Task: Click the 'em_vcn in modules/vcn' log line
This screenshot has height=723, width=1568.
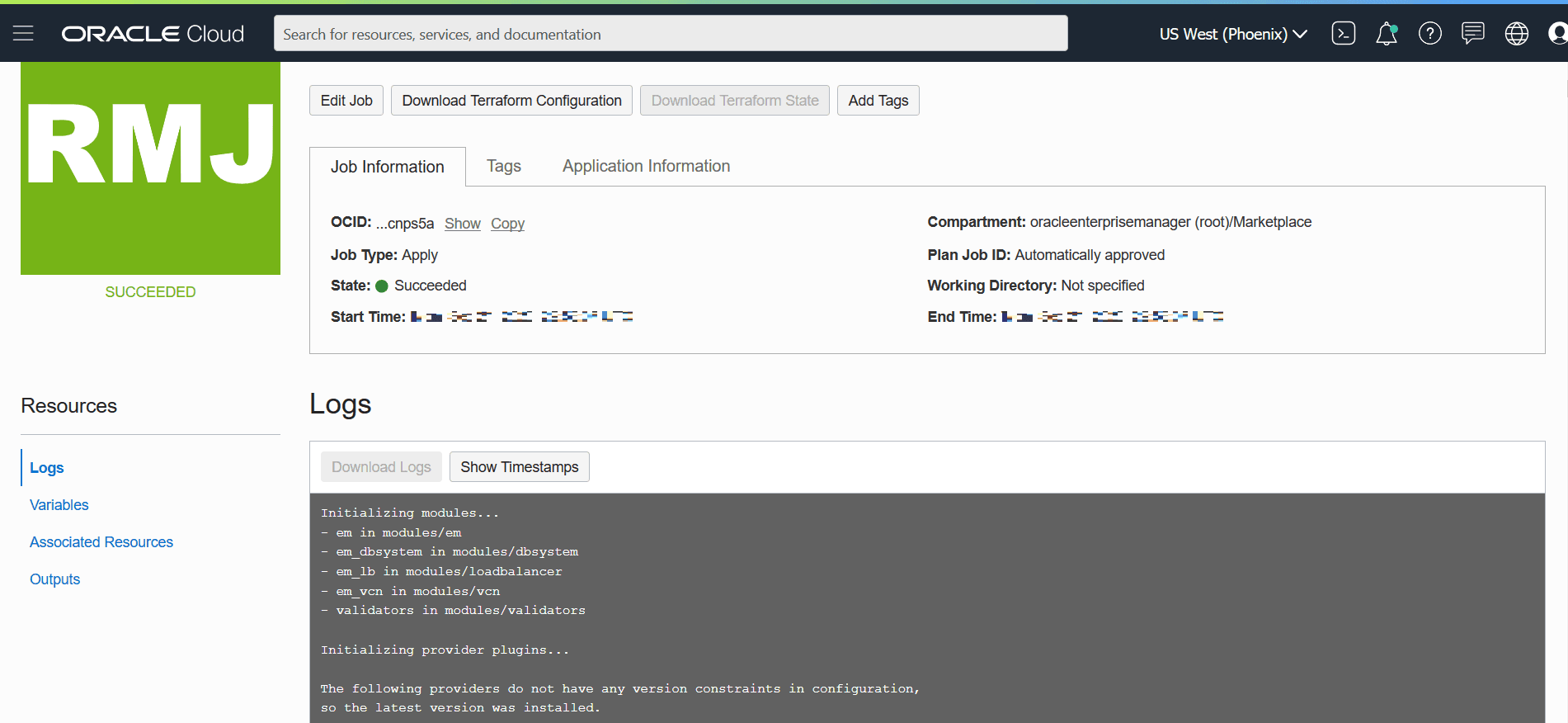Action: [x=410, y=592]
